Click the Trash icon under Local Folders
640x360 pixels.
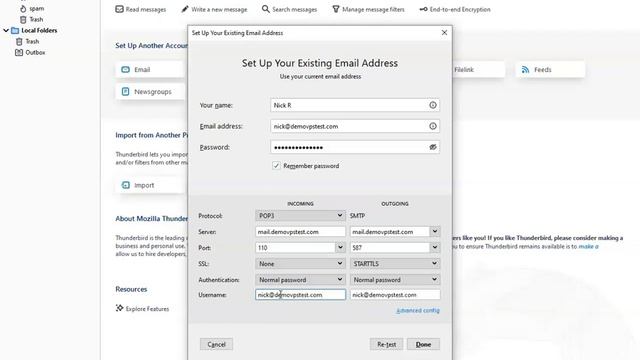point(19,42)
